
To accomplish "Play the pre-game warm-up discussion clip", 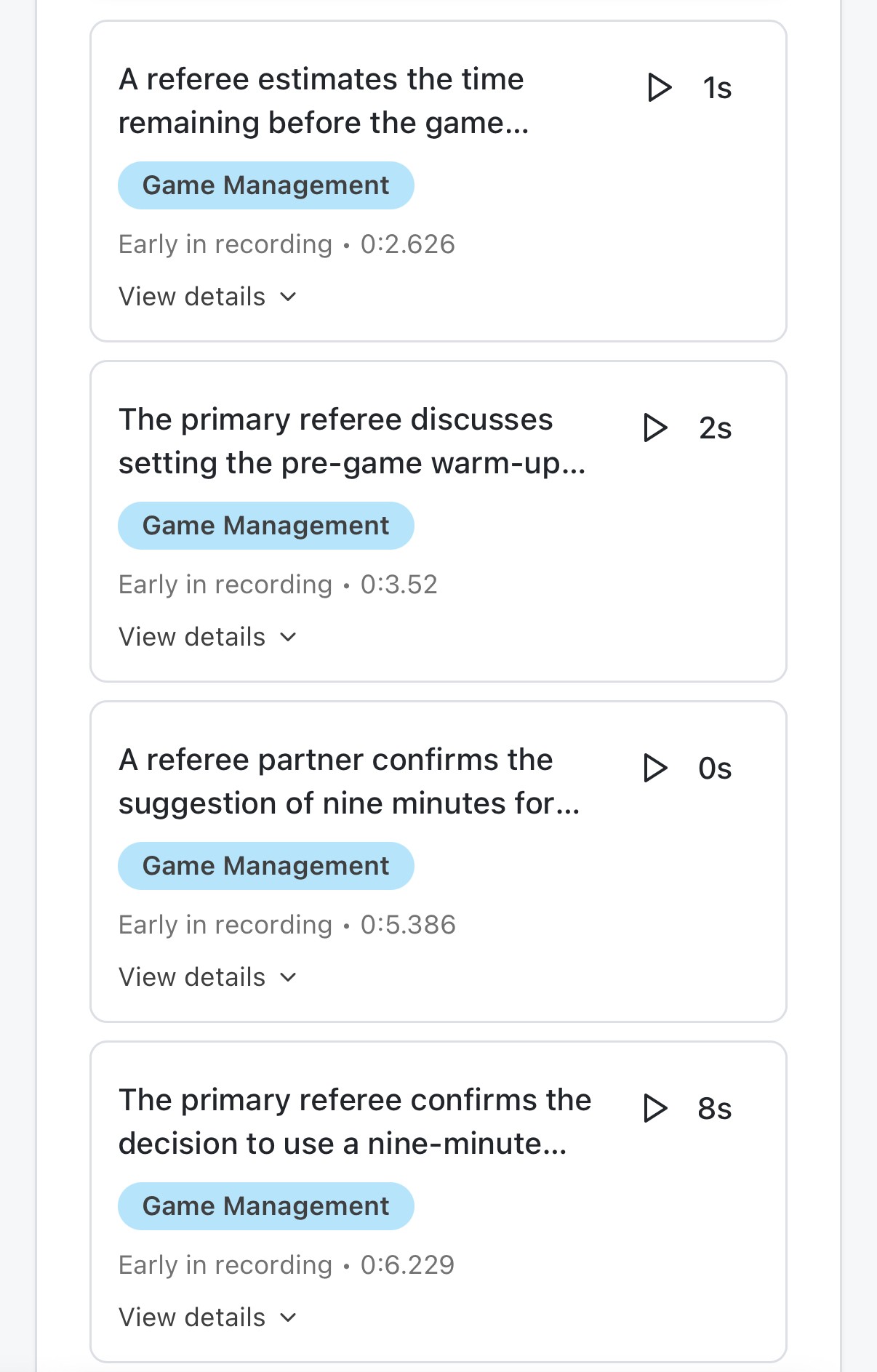I will click(655, 428).
